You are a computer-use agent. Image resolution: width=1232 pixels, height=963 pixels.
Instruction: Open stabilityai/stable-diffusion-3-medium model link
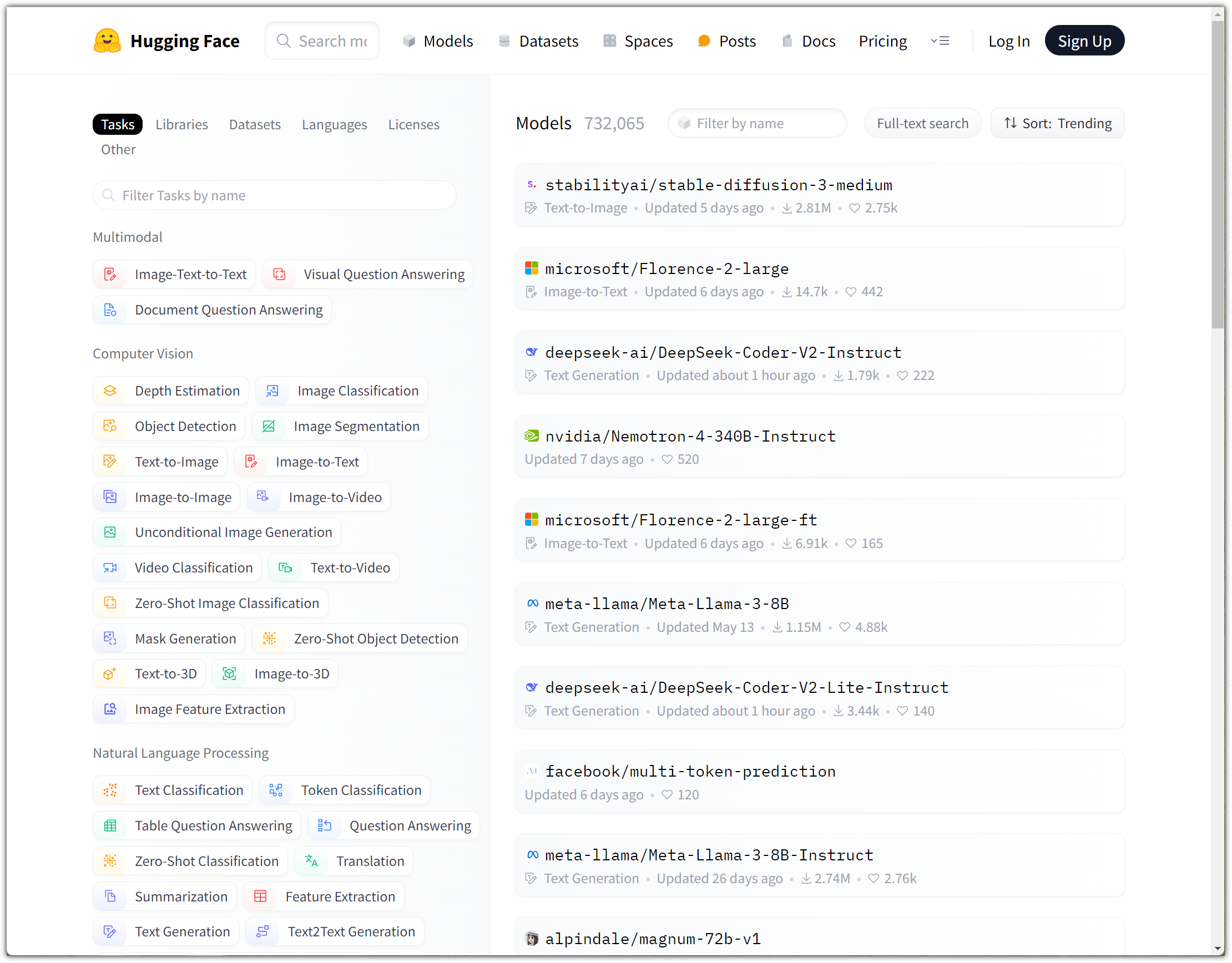click(x=718, y=185)
